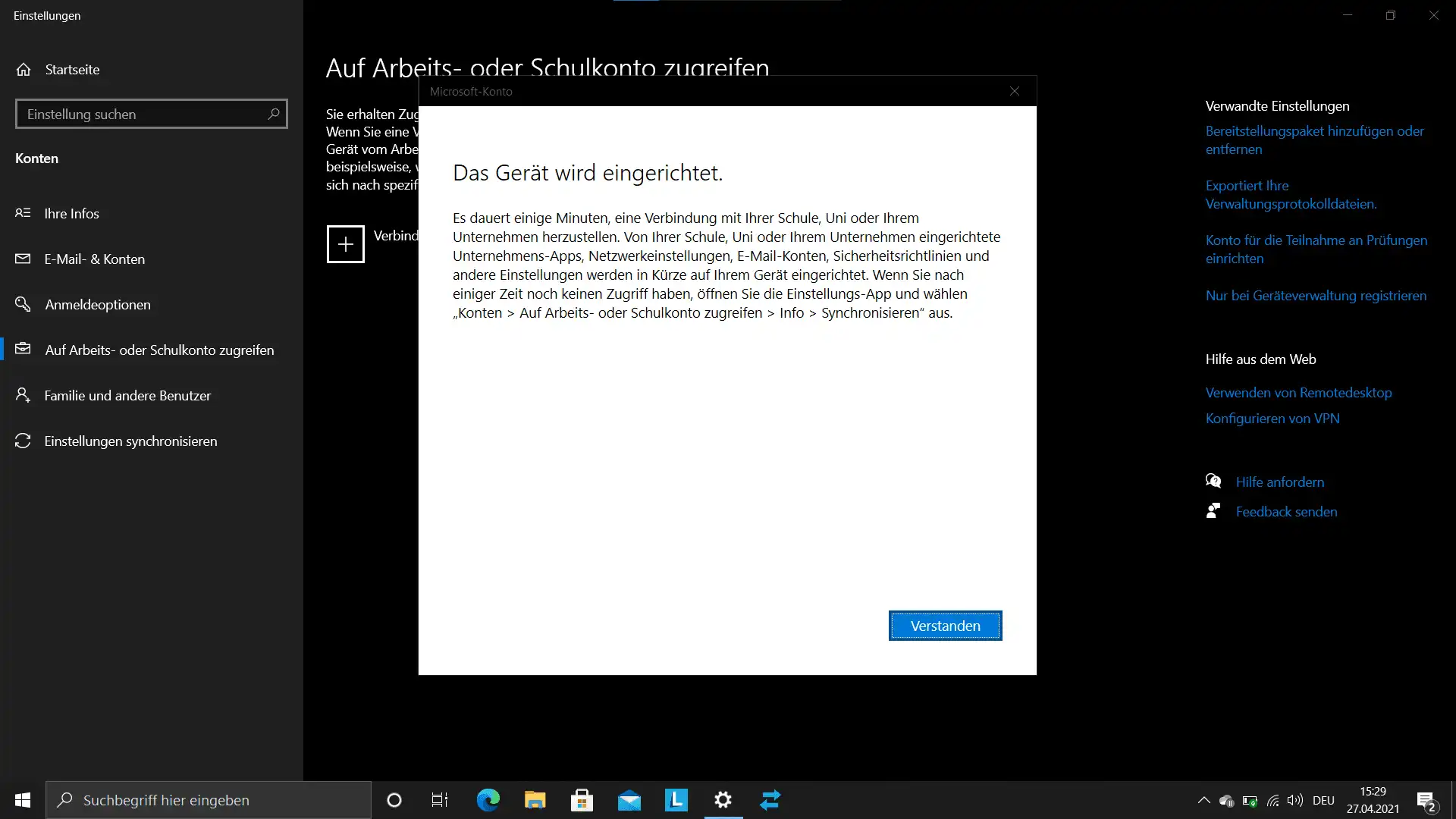Click DEU language indicator
Screen dimensions: 1456x819
(1323, 800)
